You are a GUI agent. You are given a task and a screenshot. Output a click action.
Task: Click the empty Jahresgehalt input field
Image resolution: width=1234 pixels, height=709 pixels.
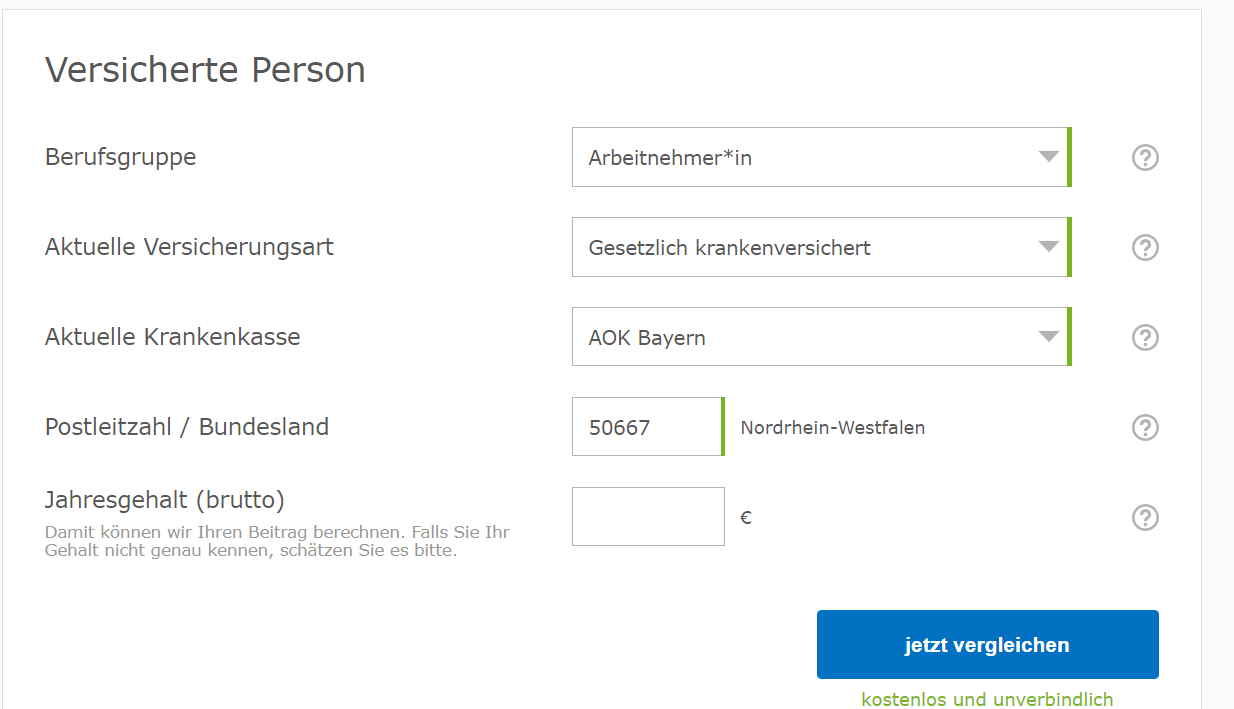[648, 517]
